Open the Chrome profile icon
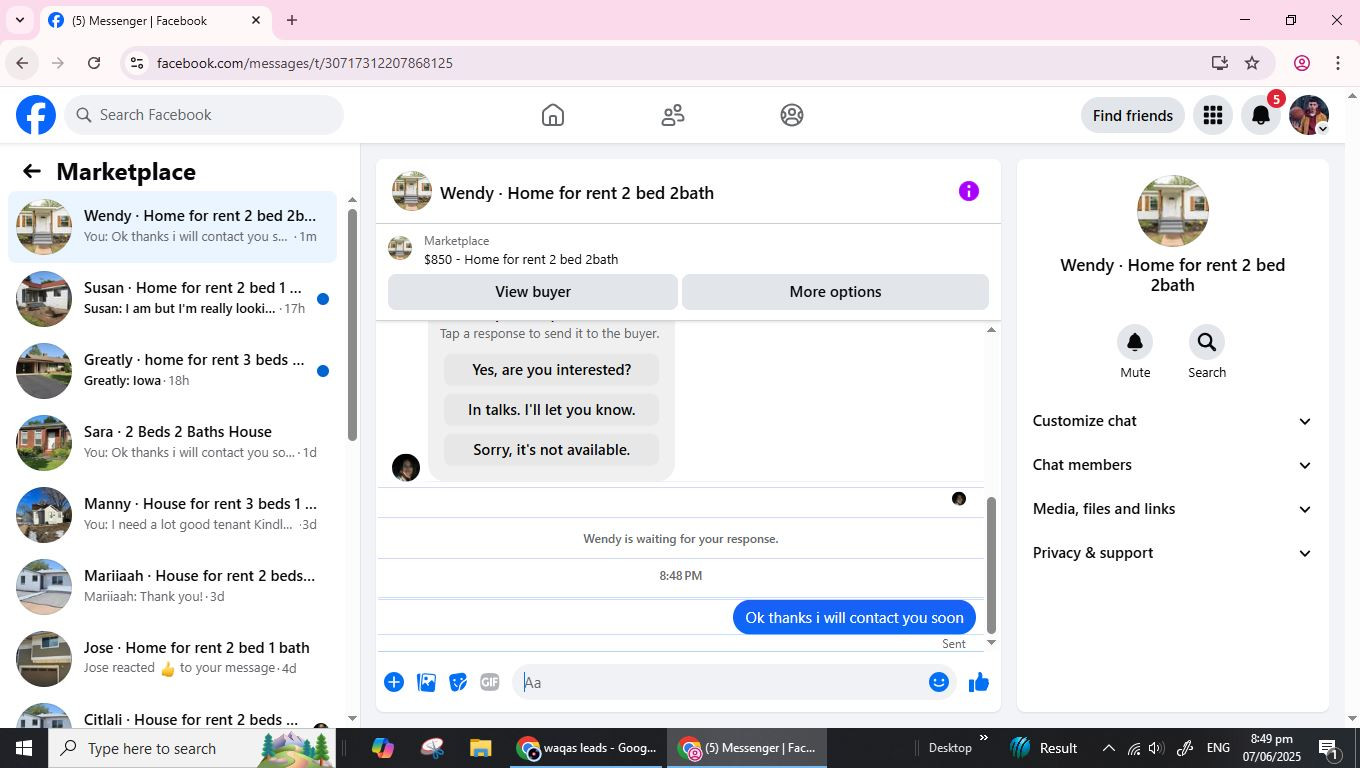This screenshot has width=1360, height=768. tap(1302, 63)
